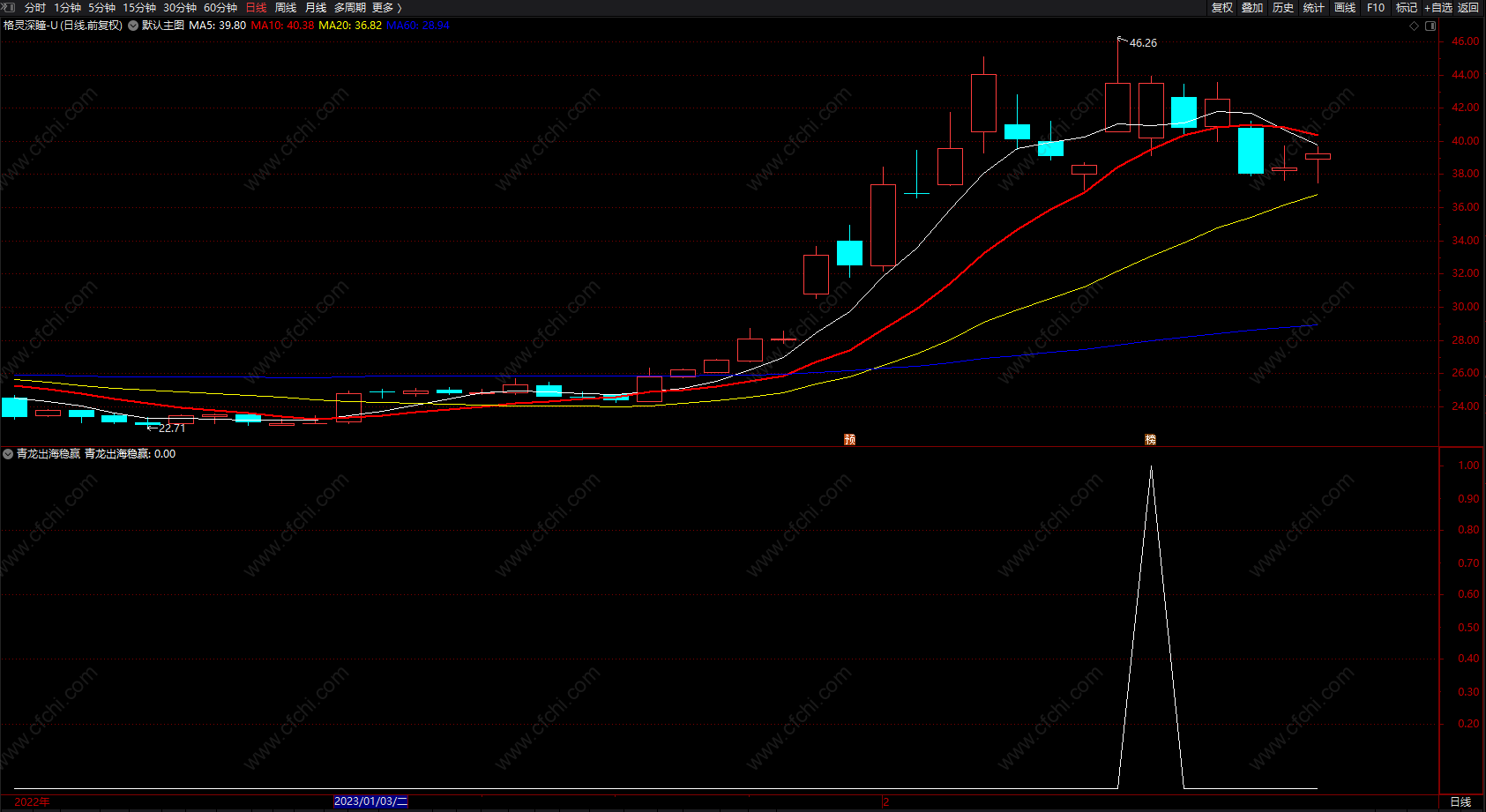Expand the 青龙出海稳赢 indicator dropdown
1486x812 pixels.
(8, 454)
